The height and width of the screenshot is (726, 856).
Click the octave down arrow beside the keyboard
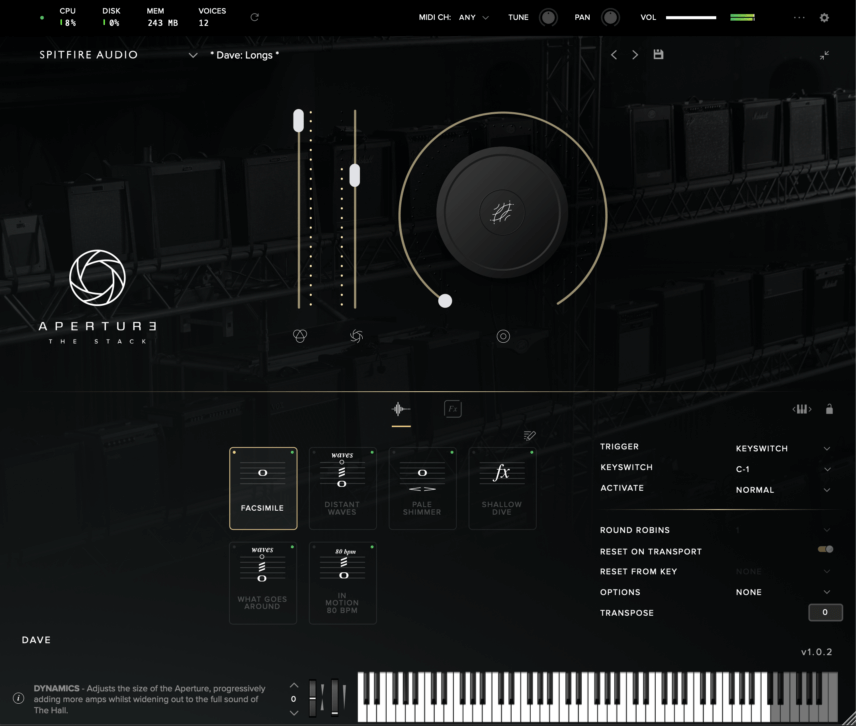294,712
